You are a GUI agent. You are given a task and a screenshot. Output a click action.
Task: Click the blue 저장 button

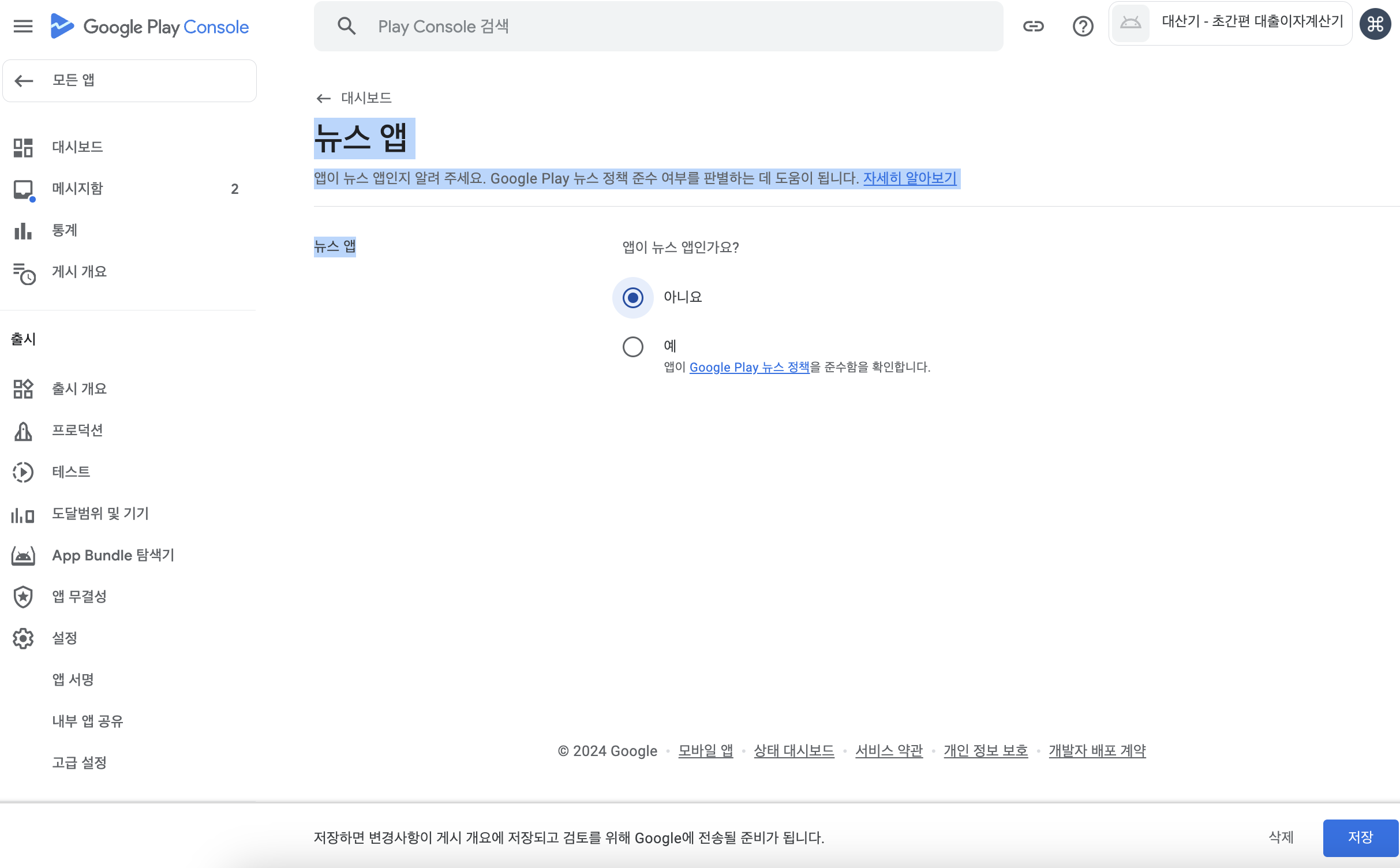[1360, 837]
